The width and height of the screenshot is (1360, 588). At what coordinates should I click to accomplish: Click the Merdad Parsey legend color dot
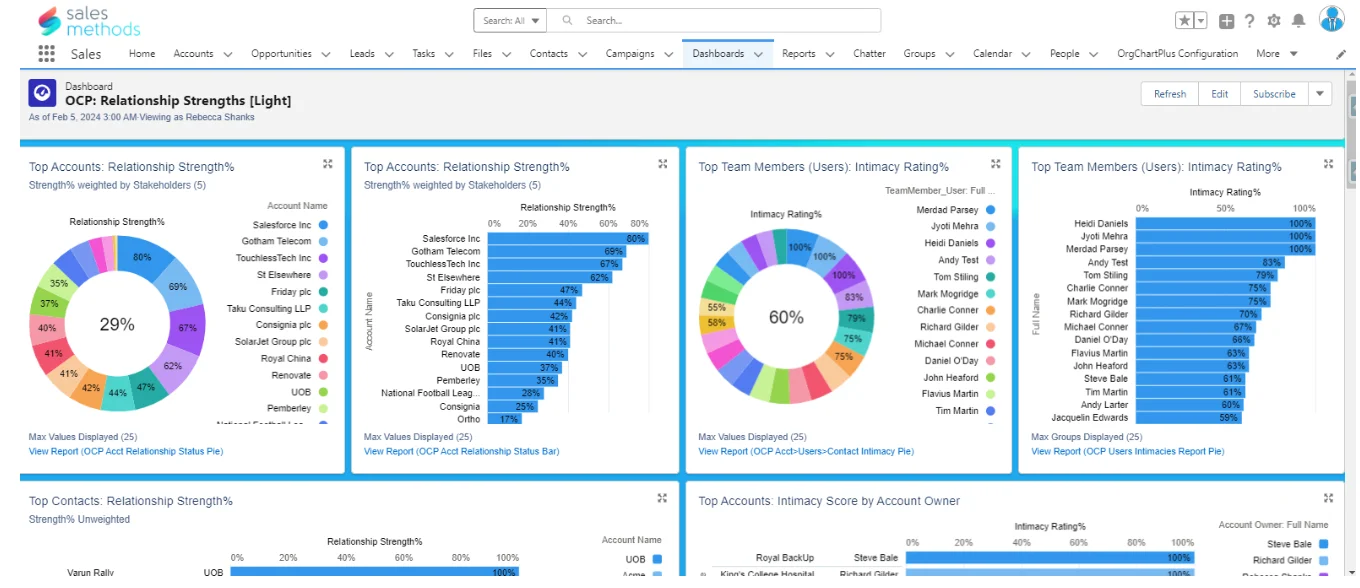pyautogui.click(x=990, y=210)
